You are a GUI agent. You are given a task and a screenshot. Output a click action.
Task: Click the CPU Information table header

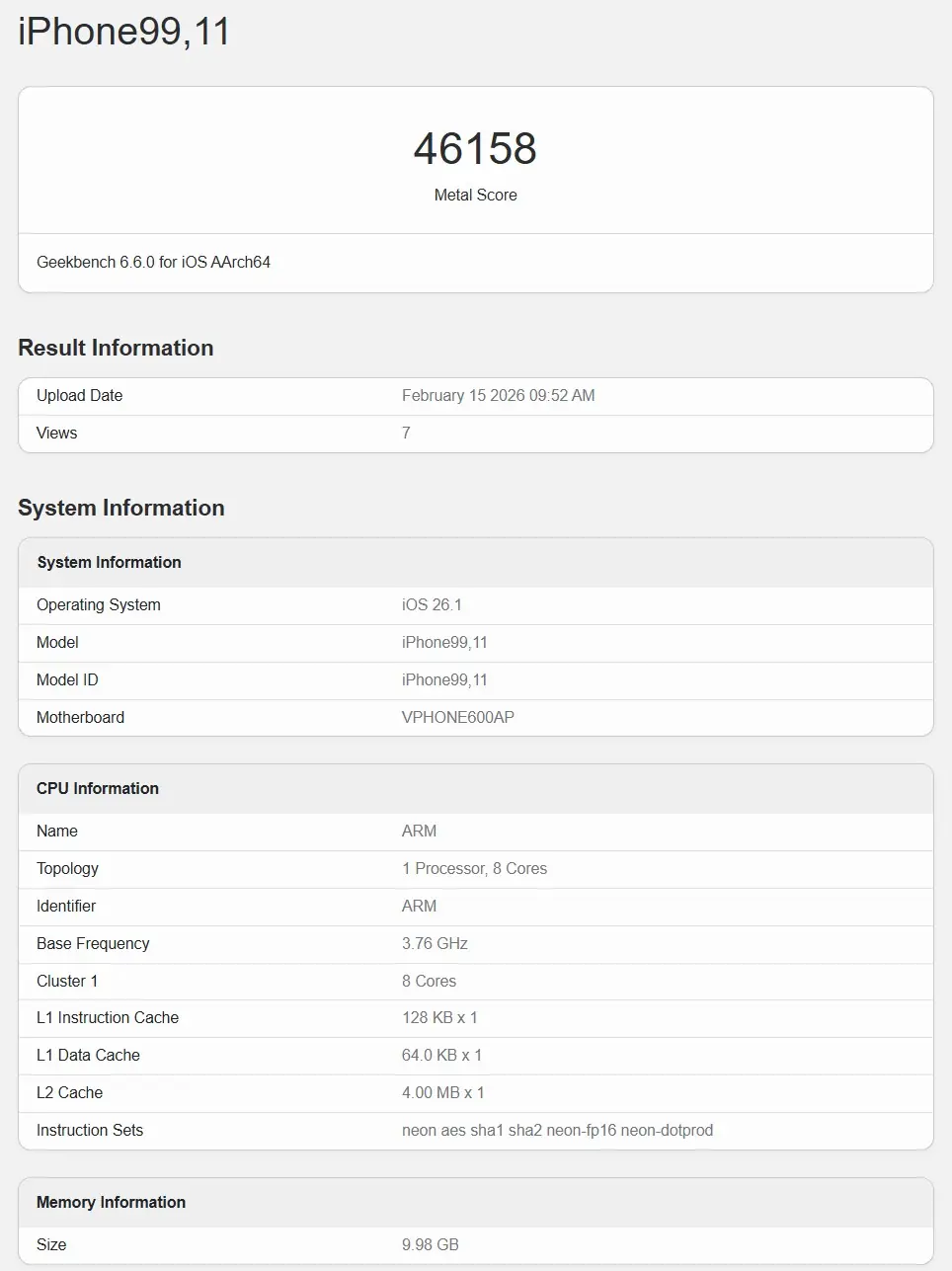98,789
